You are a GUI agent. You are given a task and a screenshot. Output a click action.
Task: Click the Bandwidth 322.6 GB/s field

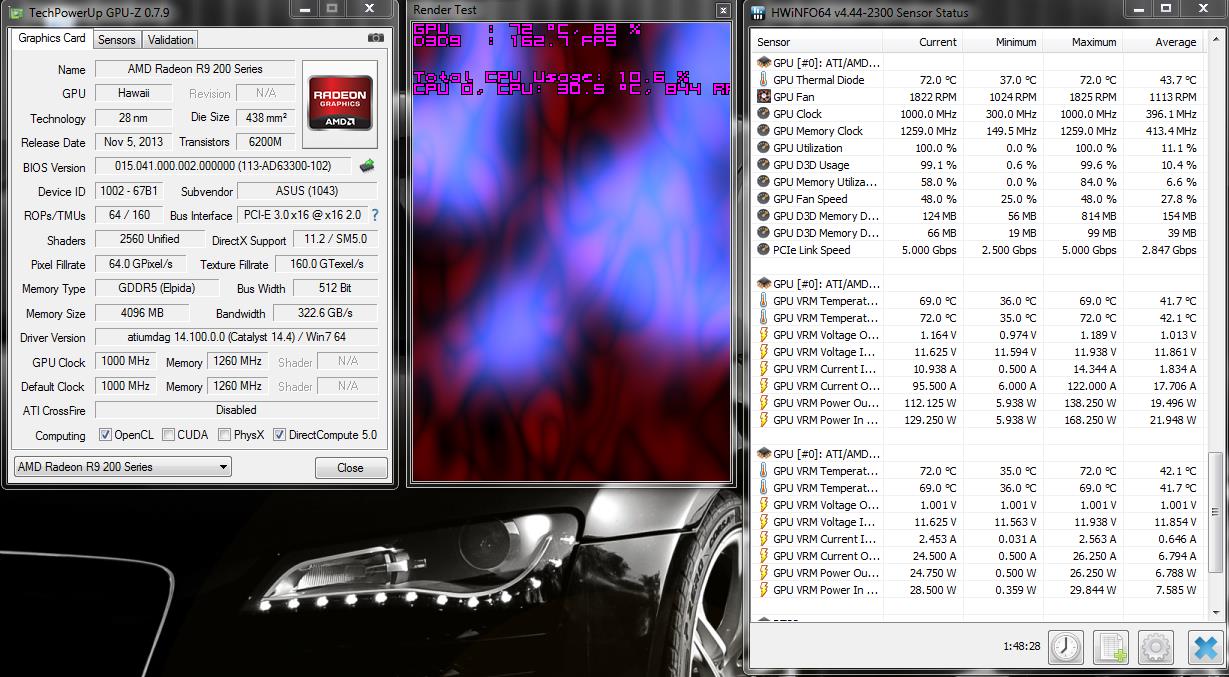click(x=326, y=313)
